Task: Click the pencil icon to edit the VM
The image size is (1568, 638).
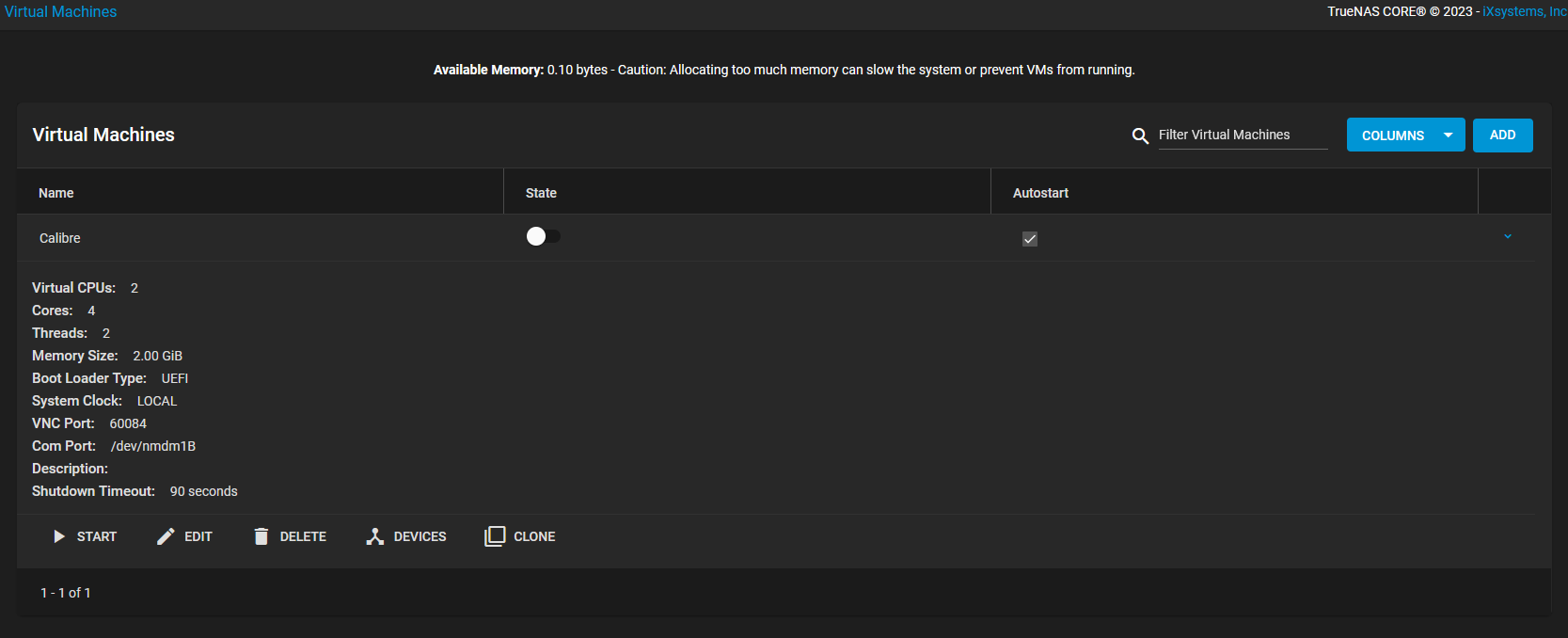Action: coord(166,536)
